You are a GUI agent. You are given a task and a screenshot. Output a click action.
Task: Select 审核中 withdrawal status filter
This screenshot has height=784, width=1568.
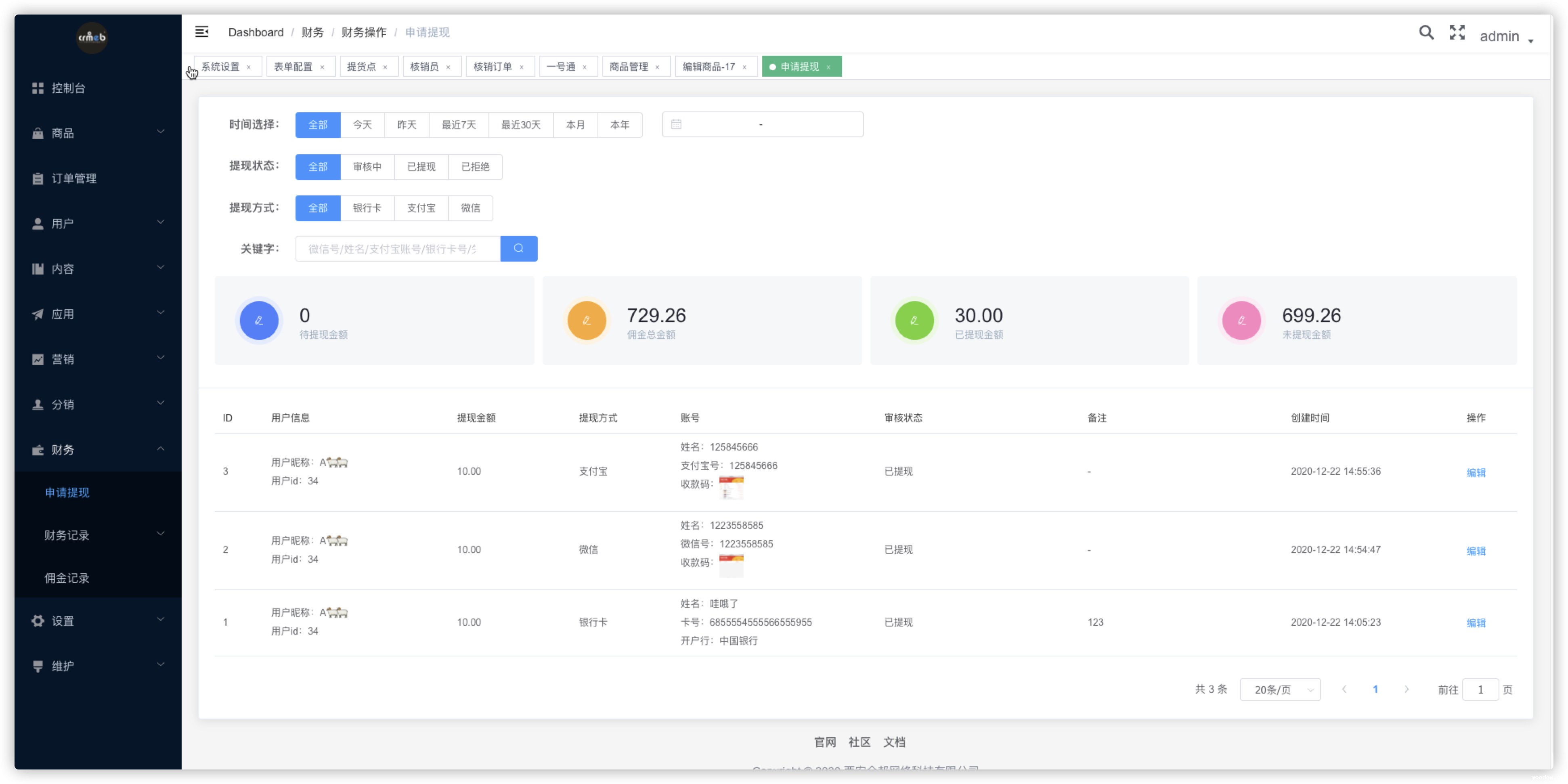367,167
